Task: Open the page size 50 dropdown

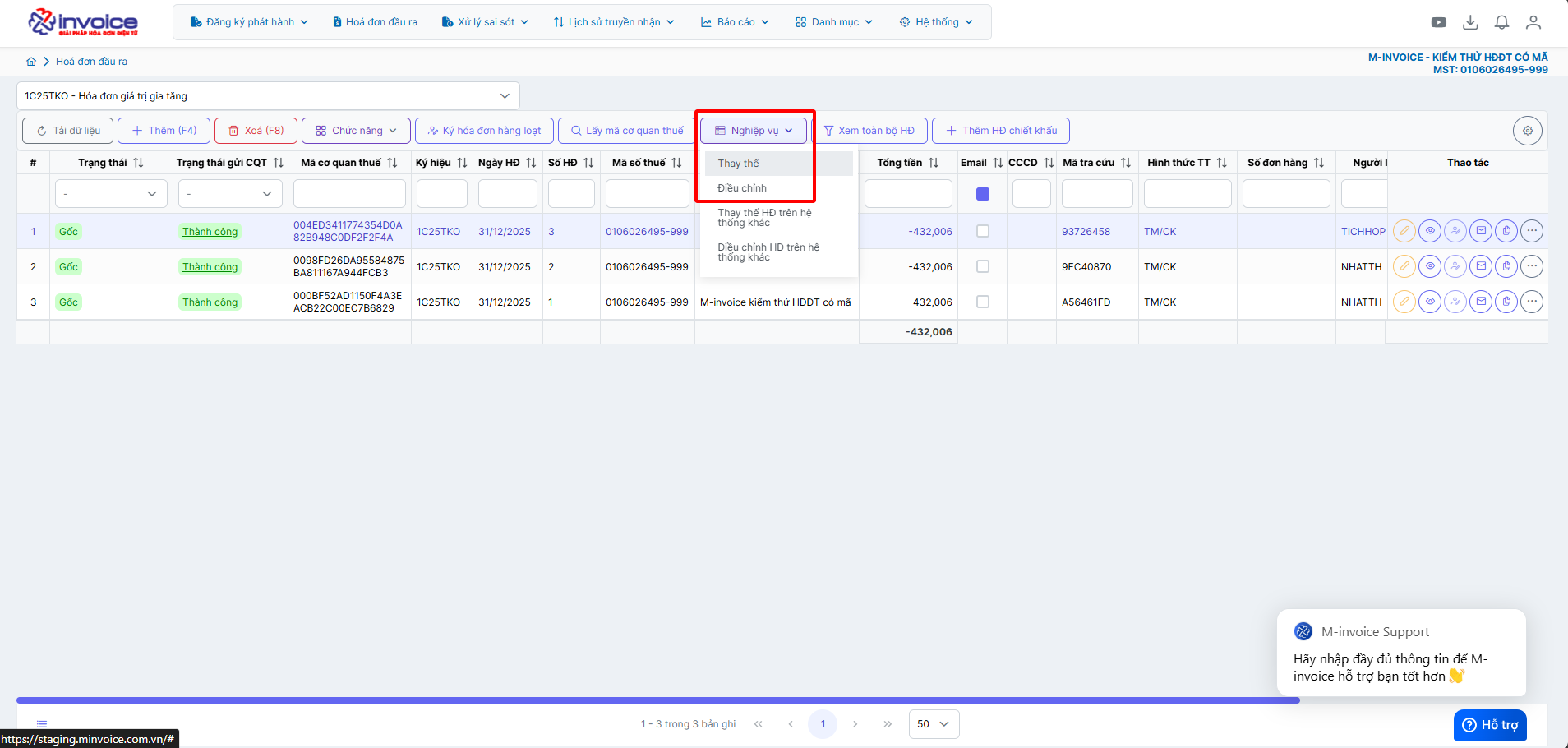Action: pos(934,724)
